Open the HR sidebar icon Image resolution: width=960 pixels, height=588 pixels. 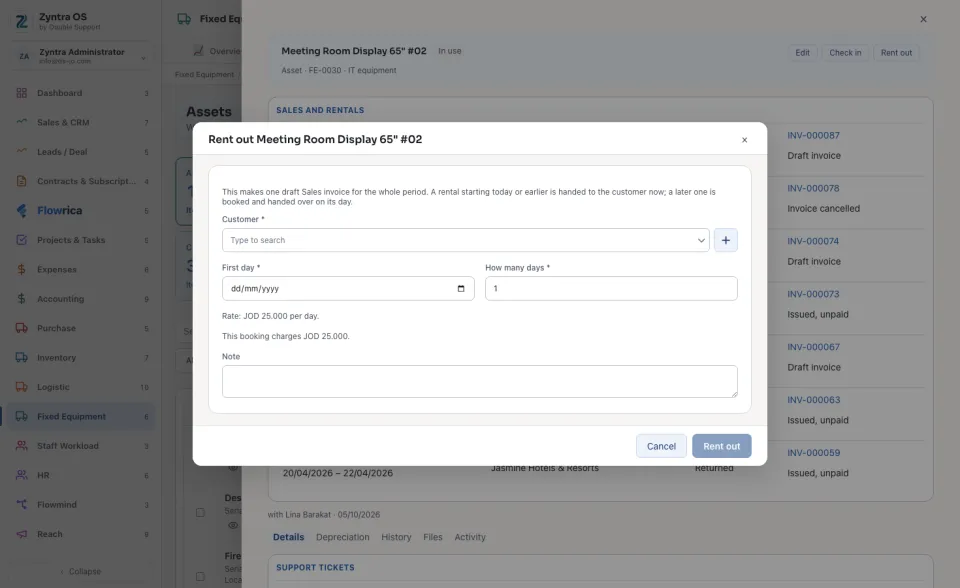(x=21, y=475)
